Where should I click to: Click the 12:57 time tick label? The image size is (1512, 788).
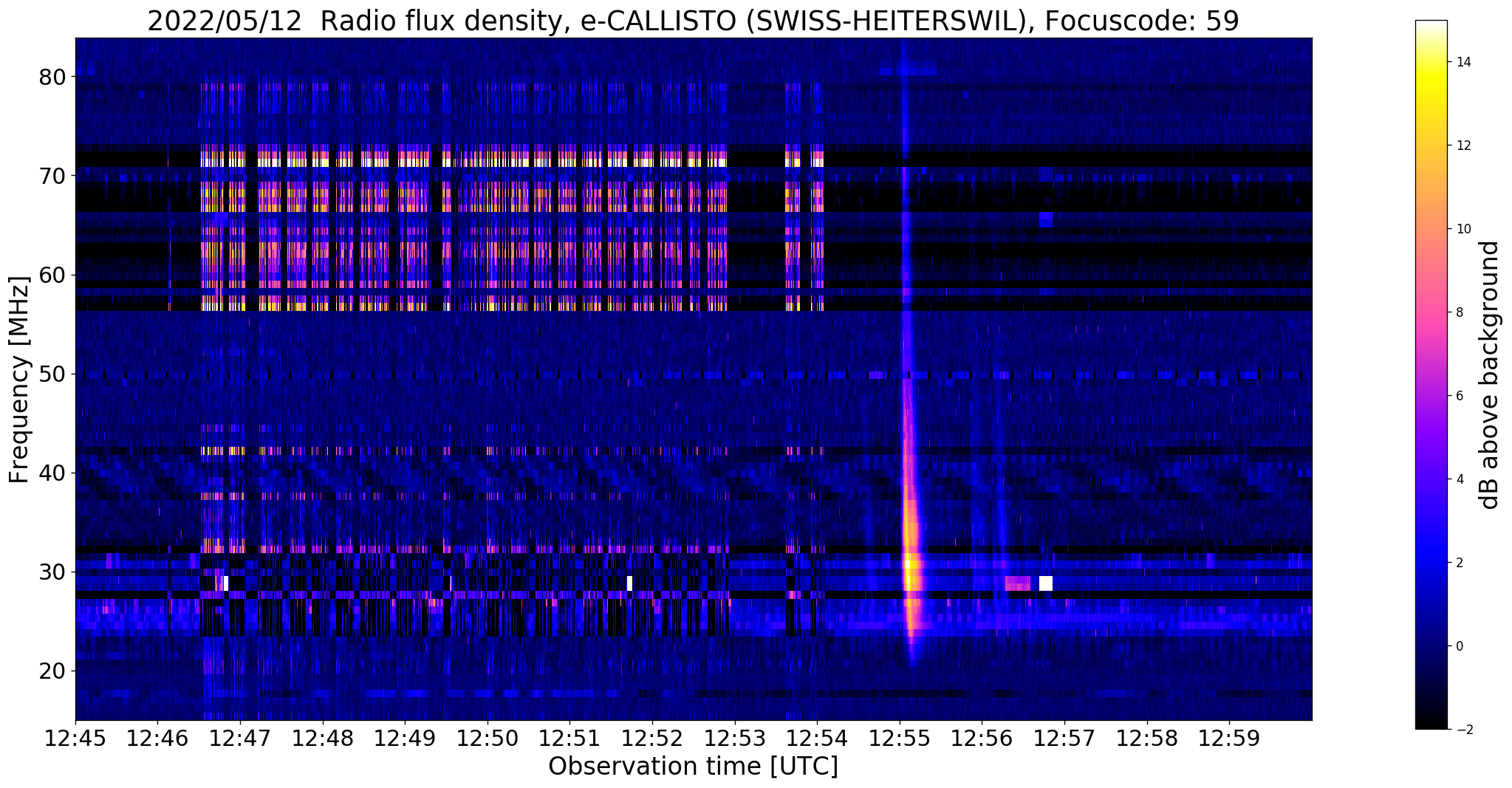(x=1064, y=739)
